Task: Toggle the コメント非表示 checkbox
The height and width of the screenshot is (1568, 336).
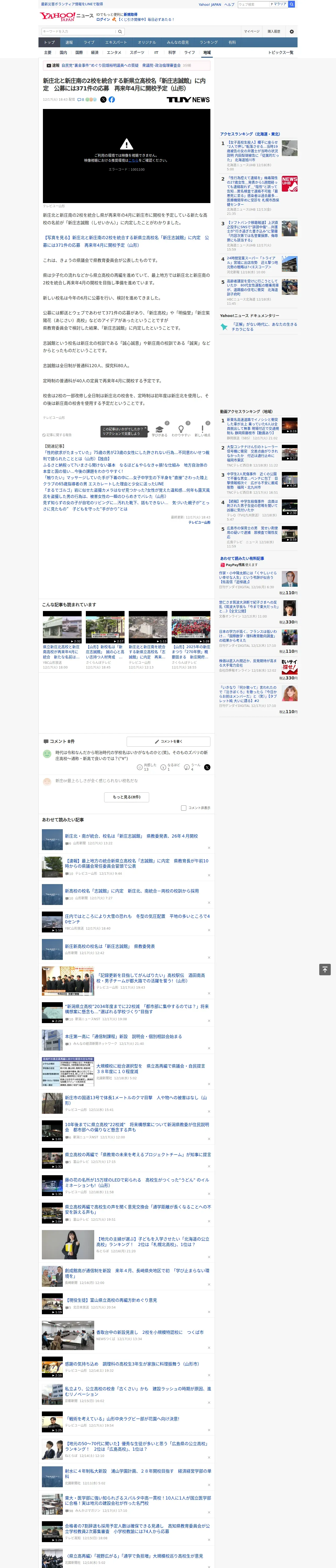Action: pyautogui.click(x=183, y=808)
